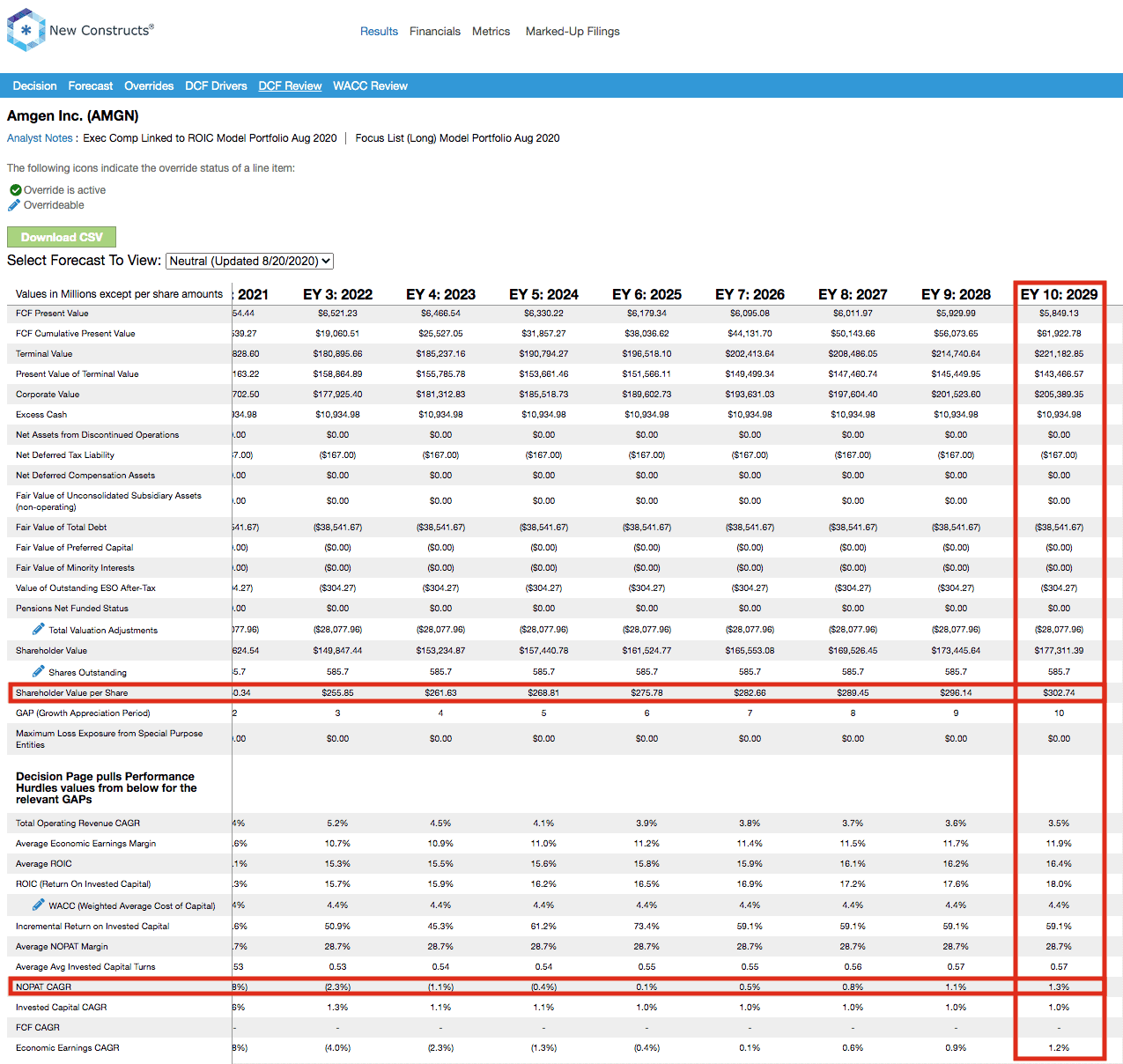Select the DCF Review menu item

[290, 85]
